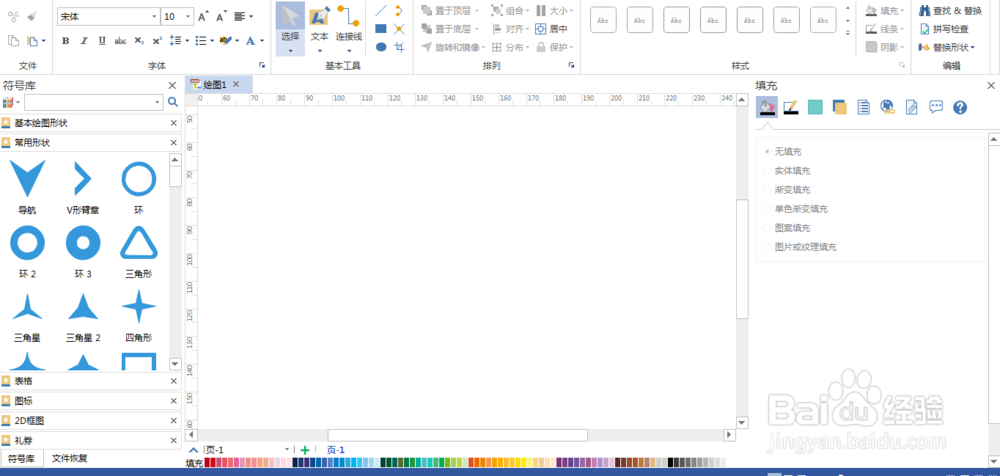Switch to the 符号库 bottom tab
This screenshot has width=1000, height=476.
pyautogui.click(x=22, y=458)
